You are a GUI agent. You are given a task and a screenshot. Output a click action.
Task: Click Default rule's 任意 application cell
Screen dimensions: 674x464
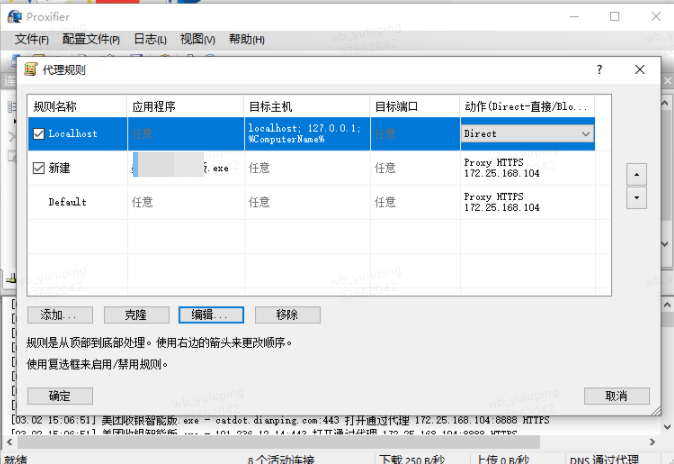[x=186, y=202]
